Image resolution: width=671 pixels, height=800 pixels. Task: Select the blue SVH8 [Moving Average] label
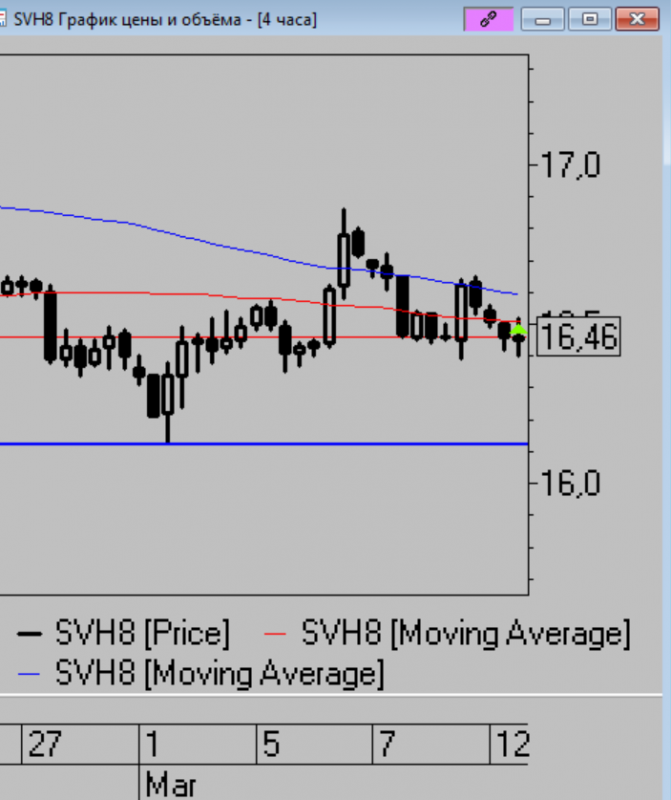point(219,673)
